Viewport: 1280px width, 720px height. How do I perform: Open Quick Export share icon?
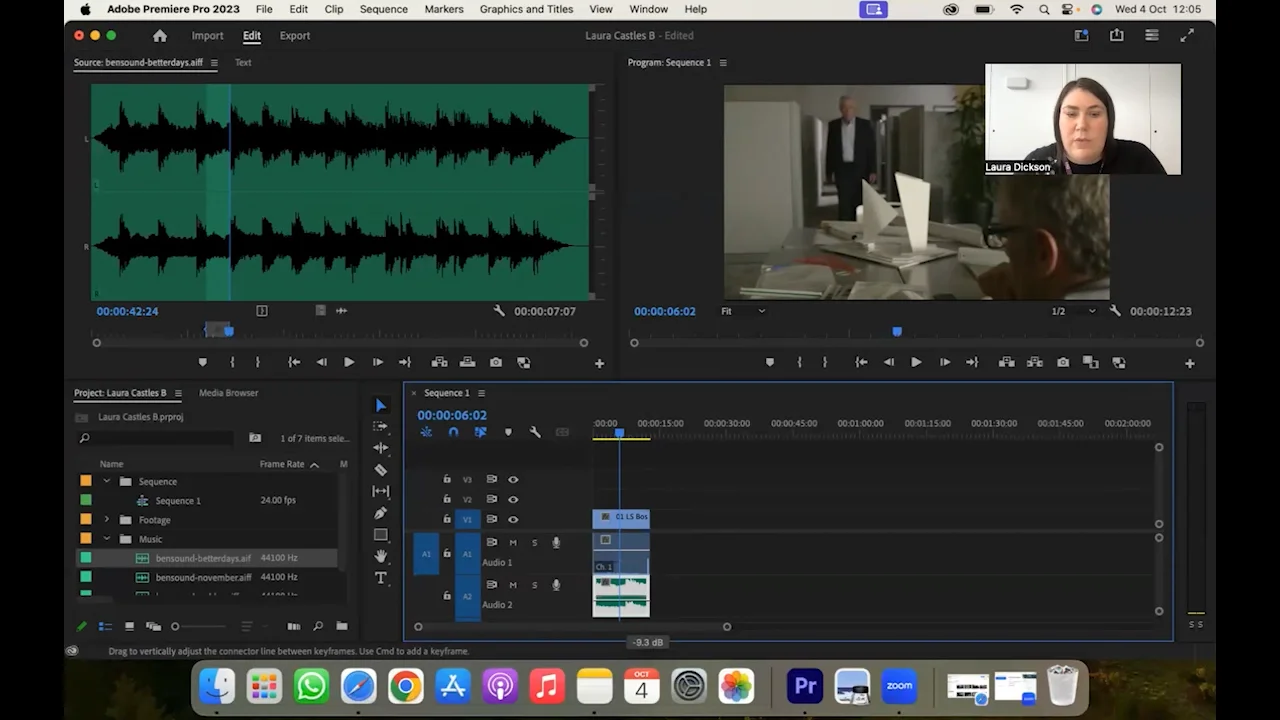click(1116, 35)
